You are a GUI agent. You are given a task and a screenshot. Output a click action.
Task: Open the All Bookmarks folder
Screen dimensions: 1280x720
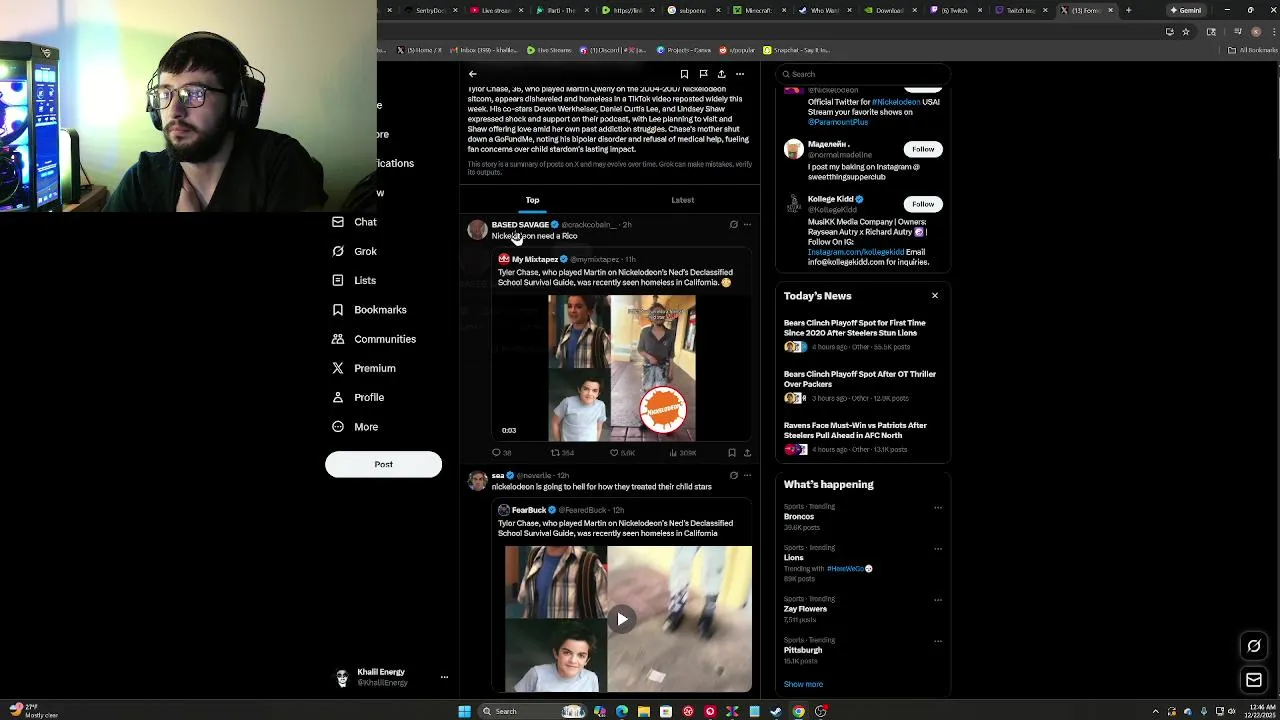pos(1253,50)
